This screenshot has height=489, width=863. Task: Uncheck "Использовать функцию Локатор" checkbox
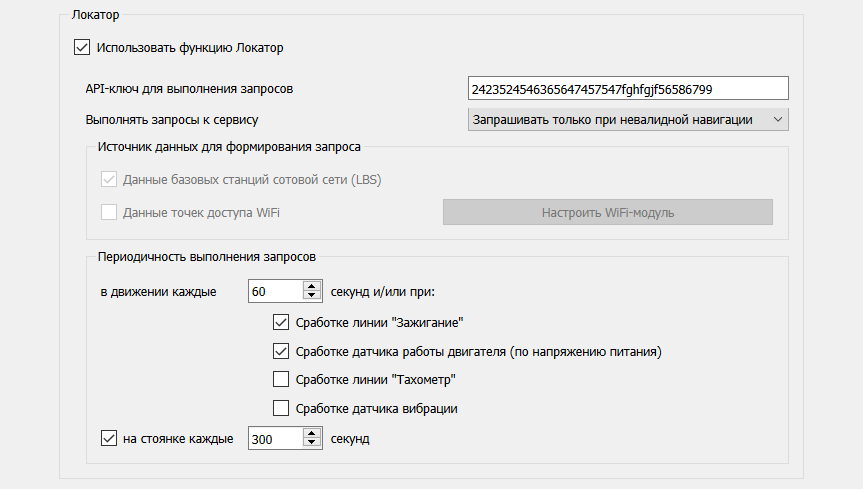point(82,47)
